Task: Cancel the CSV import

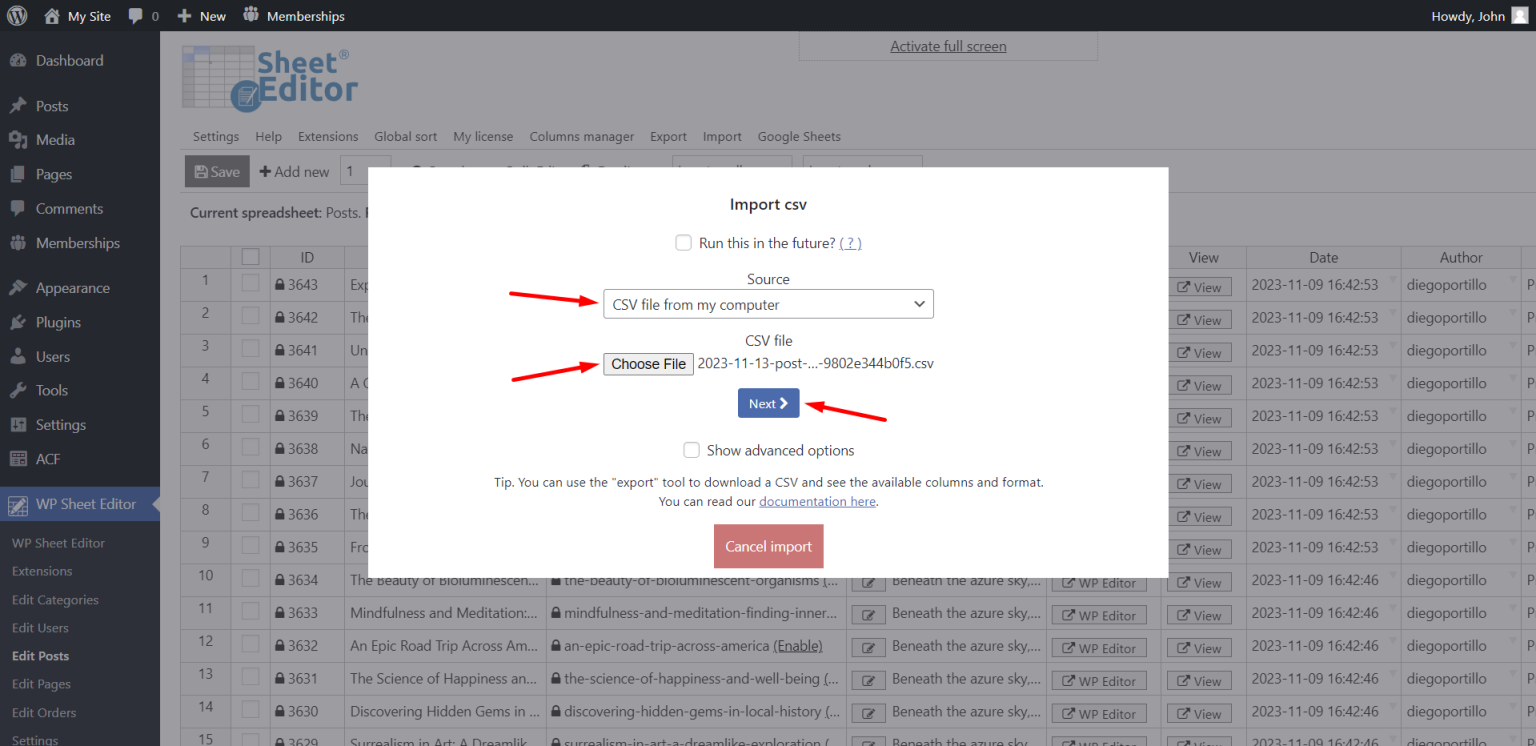Action: 768,546
